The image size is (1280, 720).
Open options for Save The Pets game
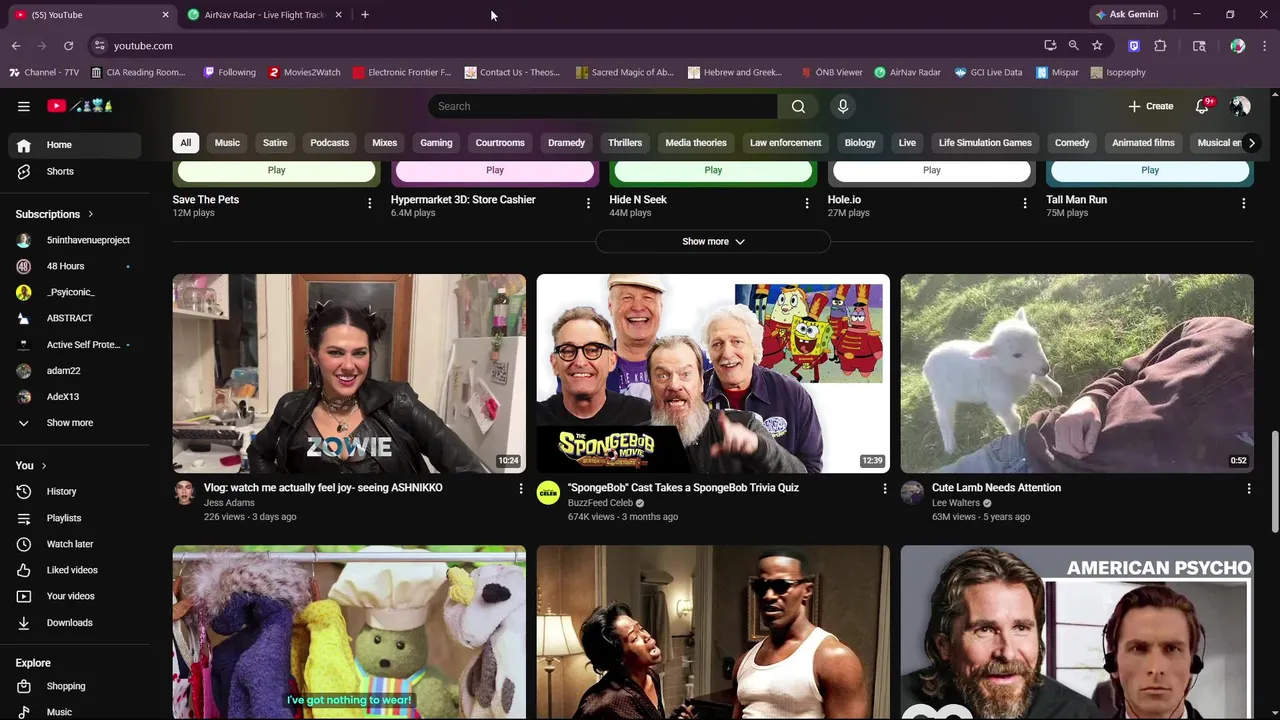tap(369, 203)
